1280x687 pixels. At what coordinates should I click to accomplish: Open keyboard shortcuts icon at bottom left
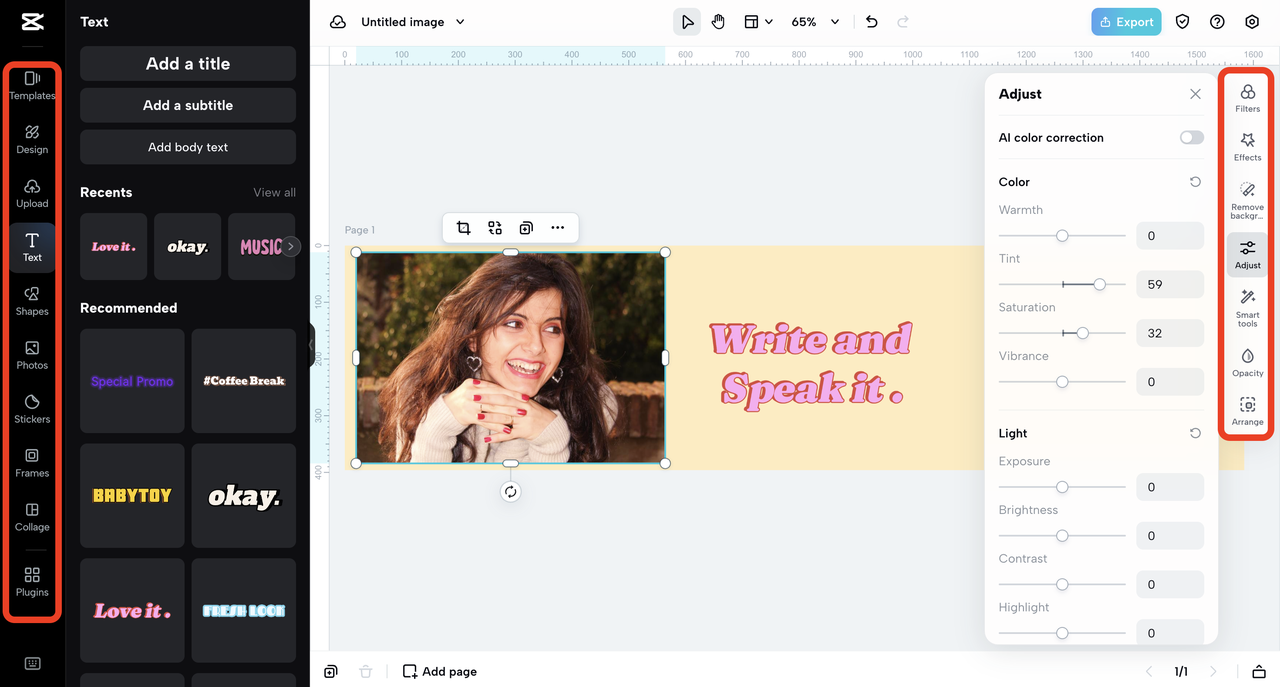(x=32, y=663)
